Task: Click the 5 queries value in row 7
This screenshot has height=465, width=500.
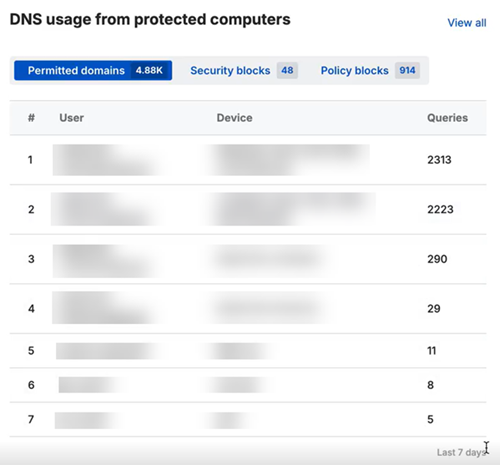Action: click(x=430, y=419)
